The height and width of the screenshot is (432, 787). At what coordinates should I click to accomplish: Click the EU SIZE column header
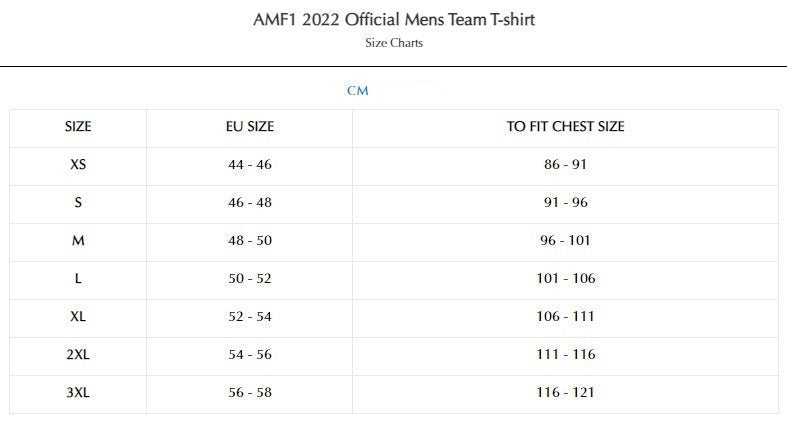250,127
